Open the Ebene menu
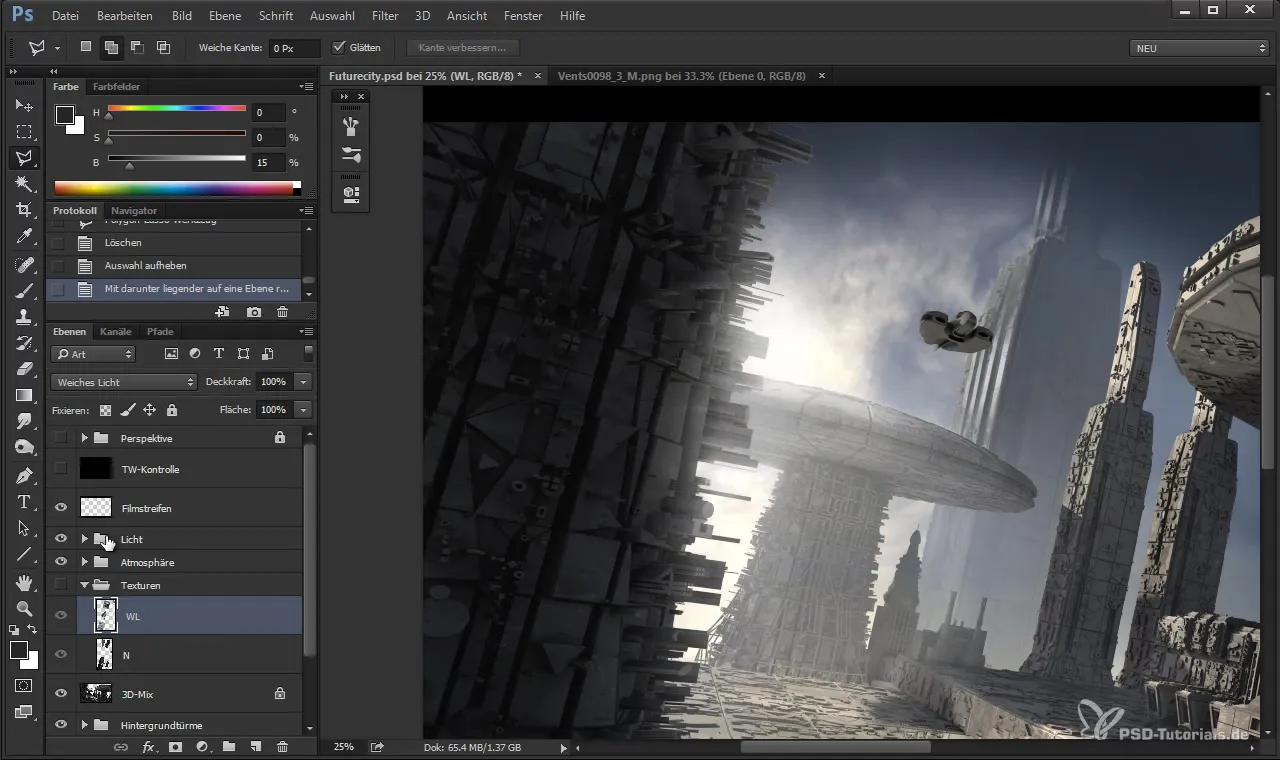 pos(224,16)
